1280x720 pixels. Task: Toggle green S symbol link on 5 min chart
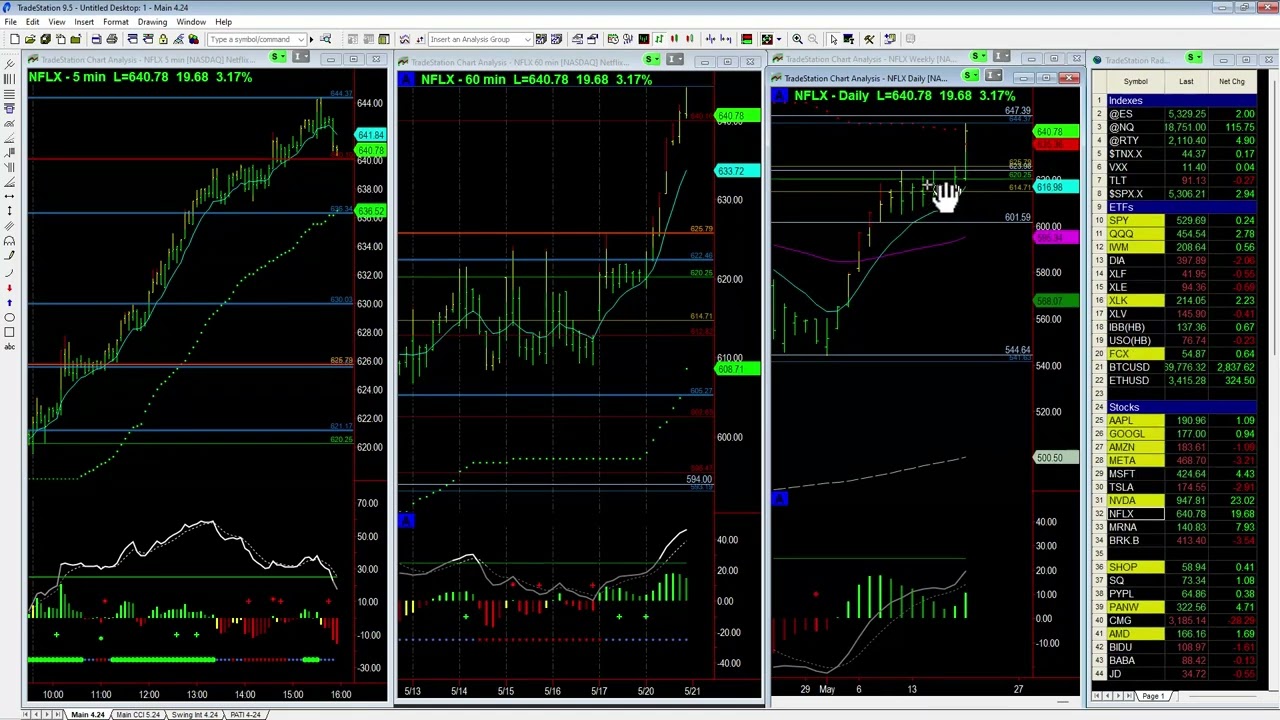(278, 57)
